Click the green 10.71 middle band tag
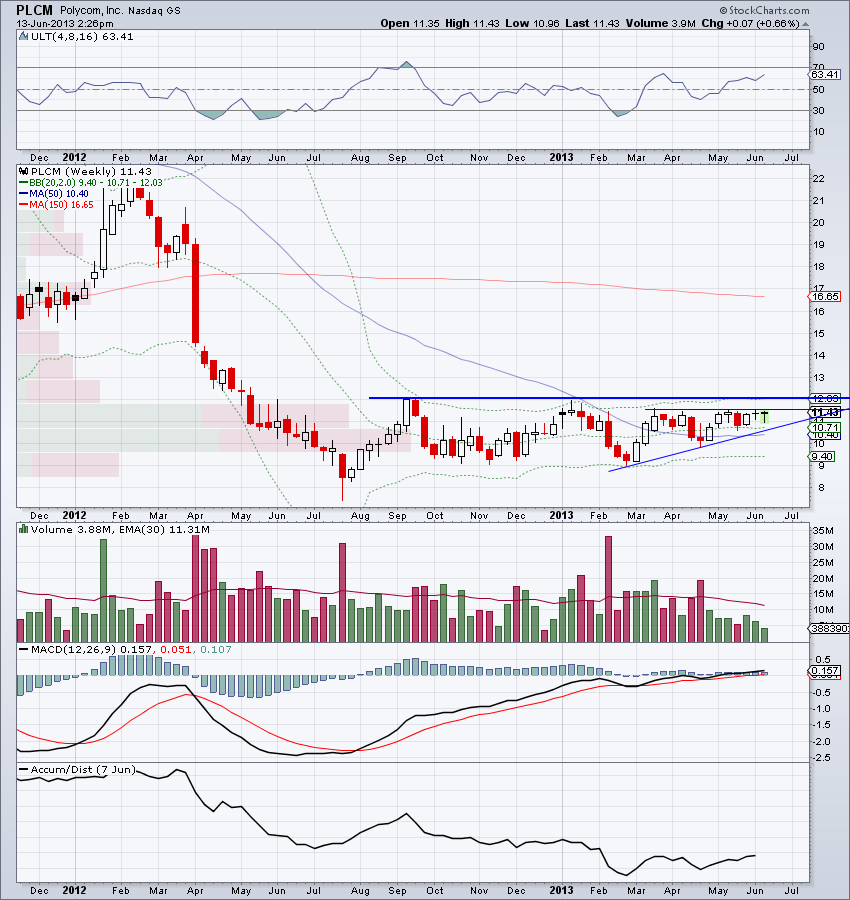 coord(825,428)
